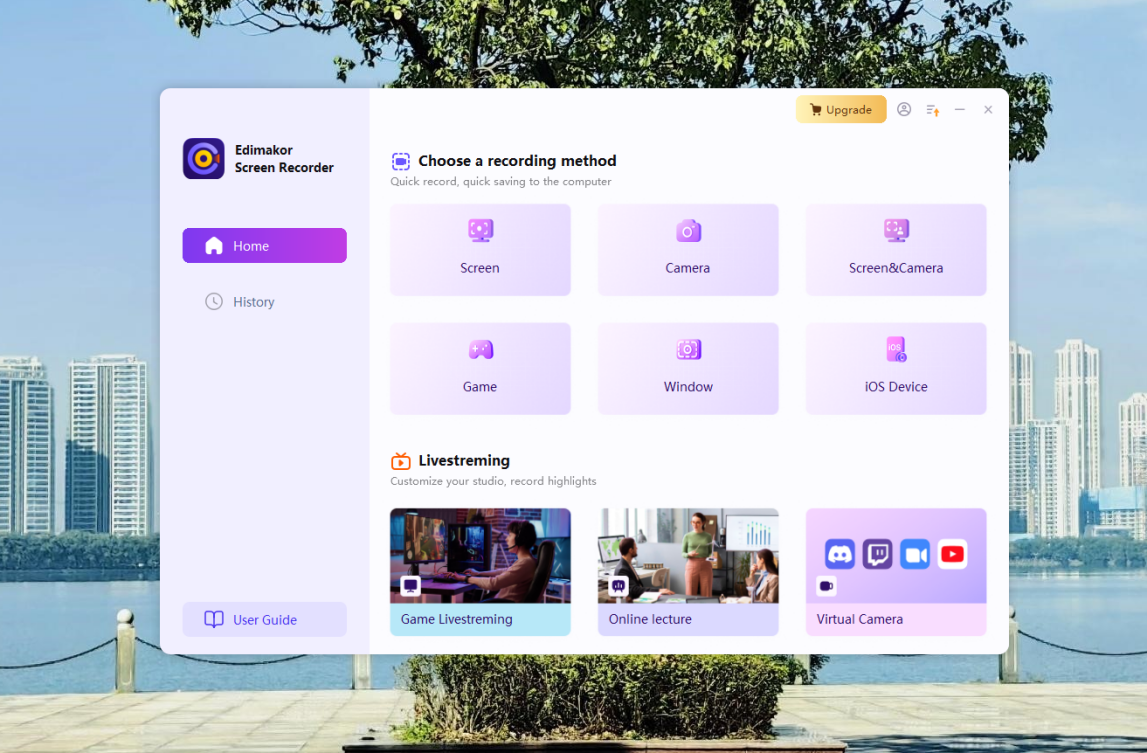This screenshot has width=1147, height=753.
Task: Click the Screen recording mode icon
Action: tap(480, 231)
